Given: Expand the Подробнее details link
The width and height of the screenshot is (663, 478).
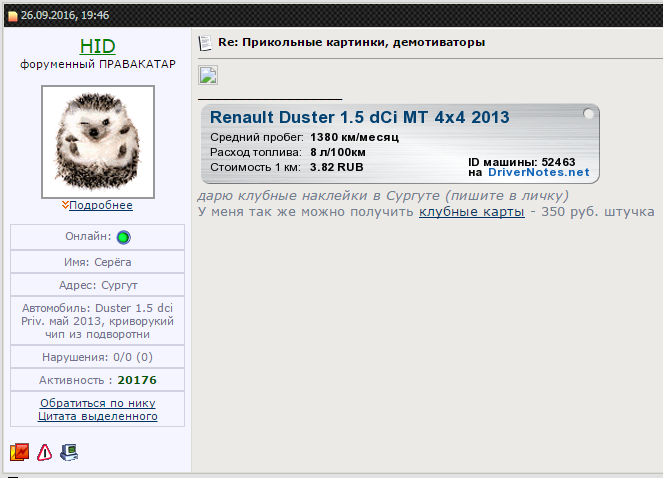Looking at the screenshot, I should (101, 205).
